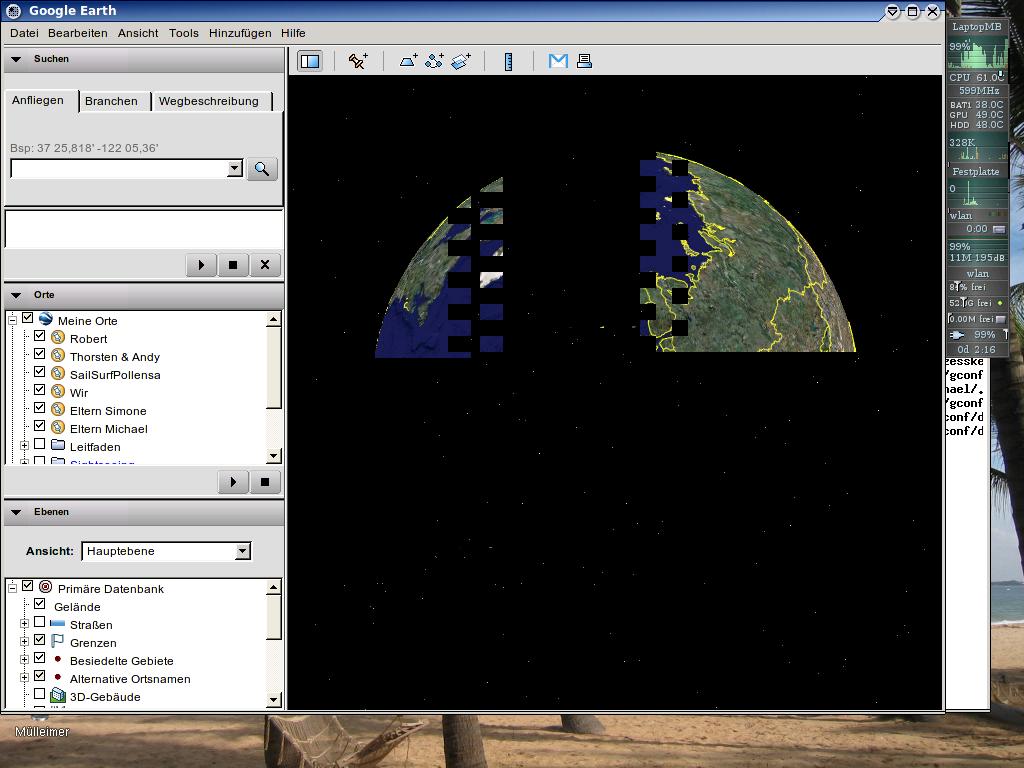
Task: Switch to the Wegbeschreibung tab
Action: coord(208,101)
